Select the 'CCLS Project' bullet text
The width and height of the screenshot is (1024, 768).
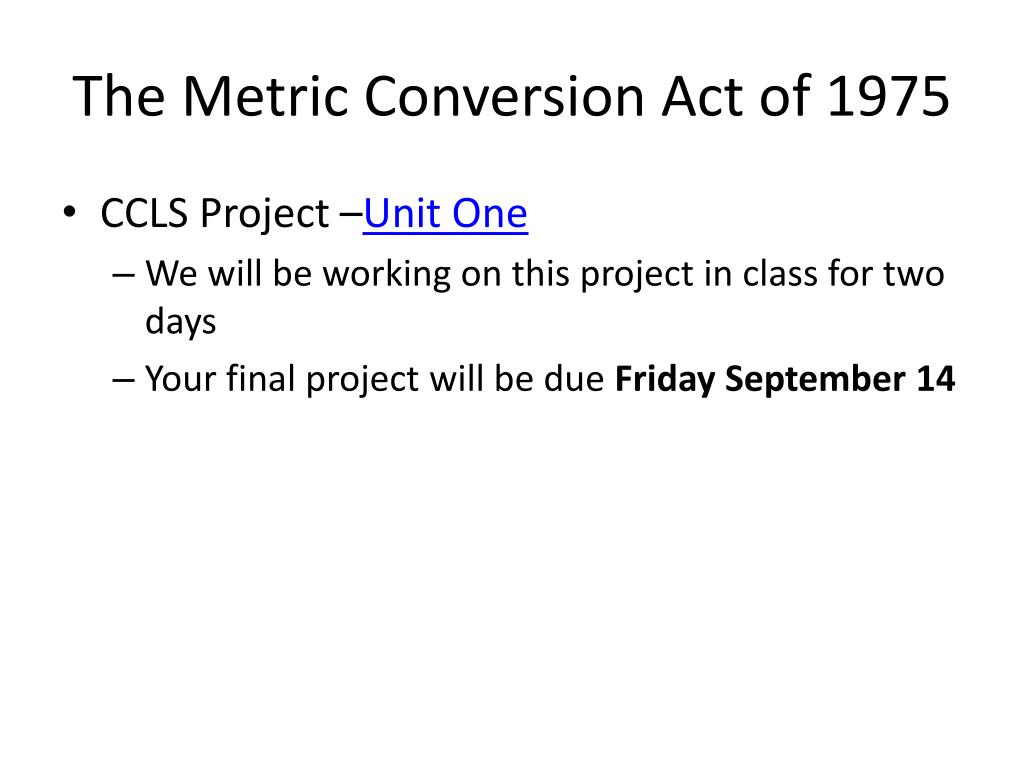[215, 214]
